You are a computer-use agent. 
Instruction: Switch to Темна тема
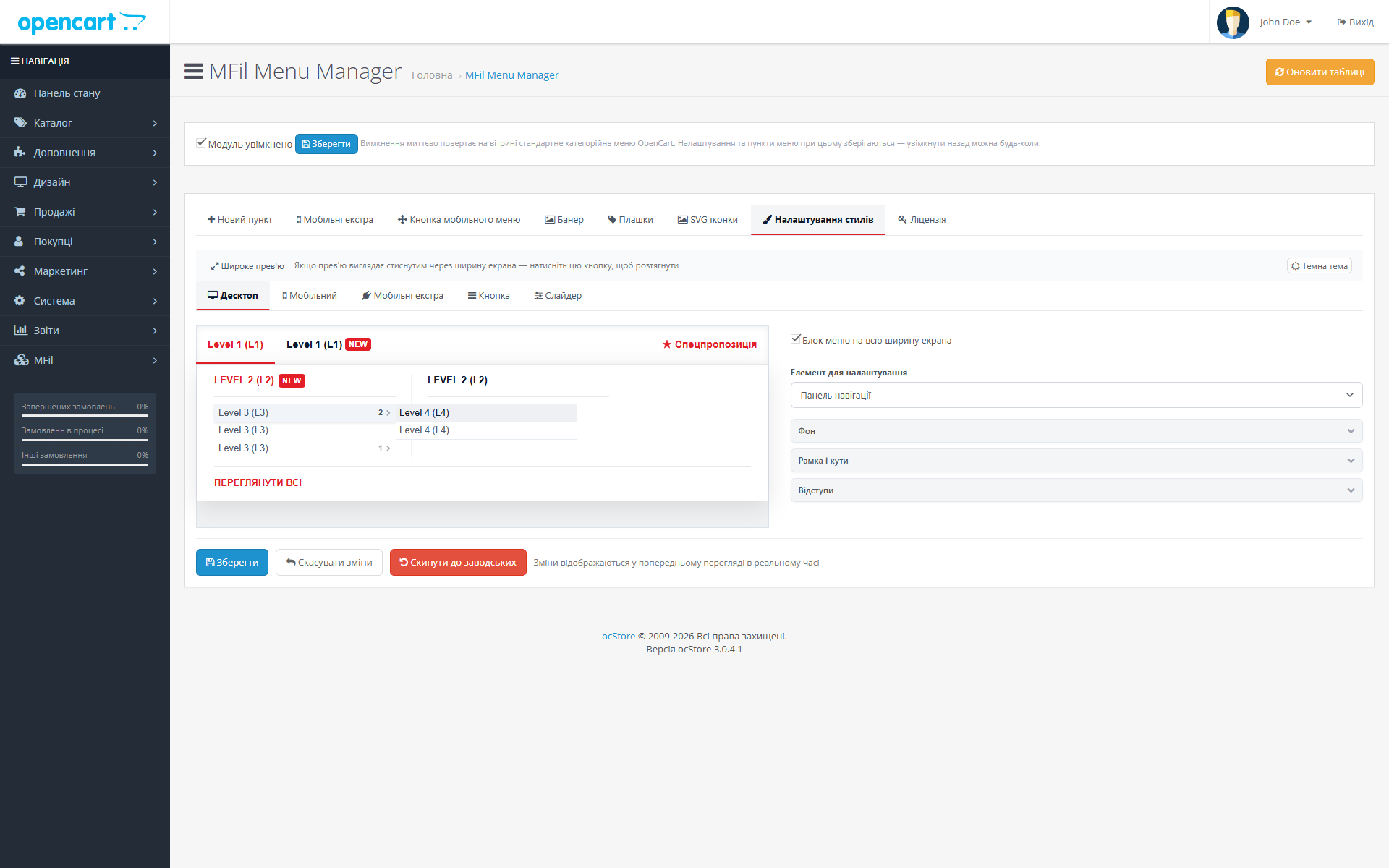click(1320, 266)
